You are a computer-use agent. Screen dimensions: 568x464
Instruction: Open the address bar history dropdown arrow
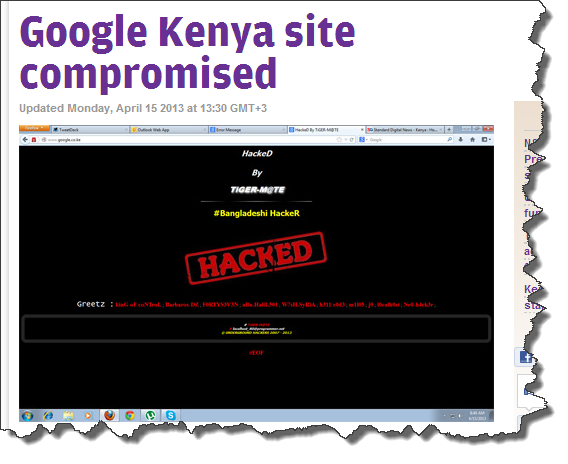point(346,139)
